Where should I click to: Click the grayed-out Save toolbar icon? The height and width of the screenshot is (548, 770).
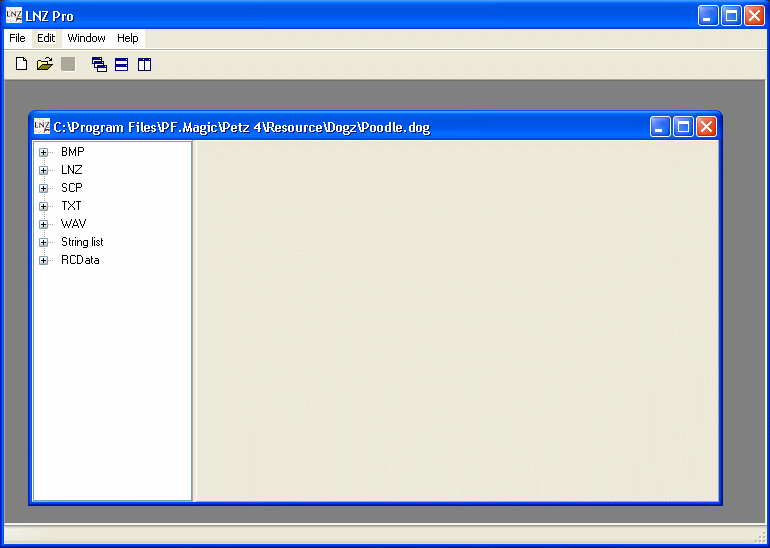(68, 64)
